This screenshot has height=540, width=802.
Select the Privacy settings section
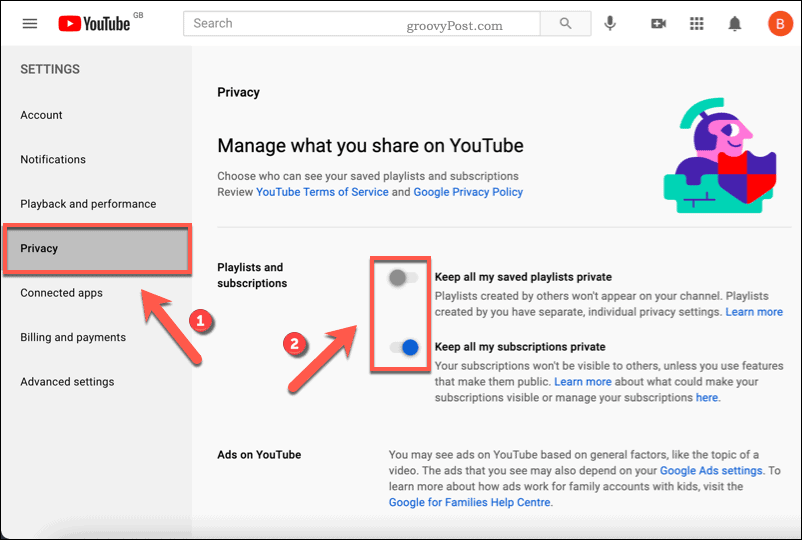point(97,249)
